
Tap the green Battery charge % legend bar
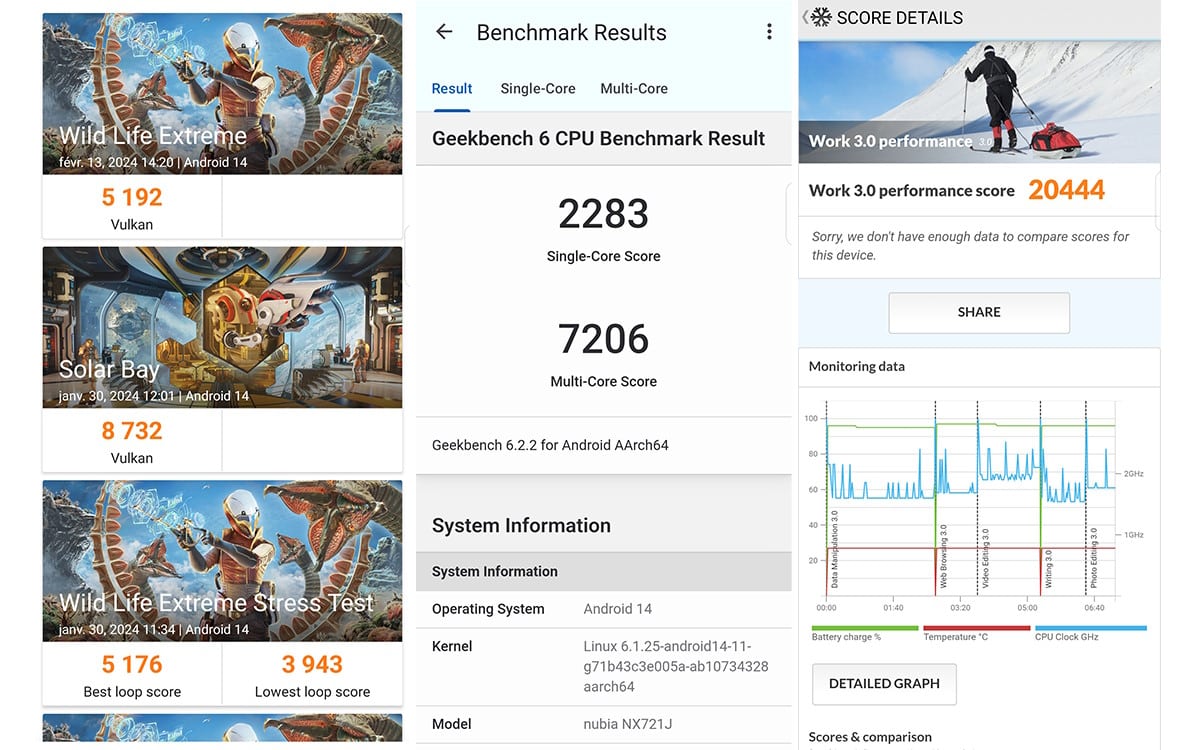(x=865, y=628)
